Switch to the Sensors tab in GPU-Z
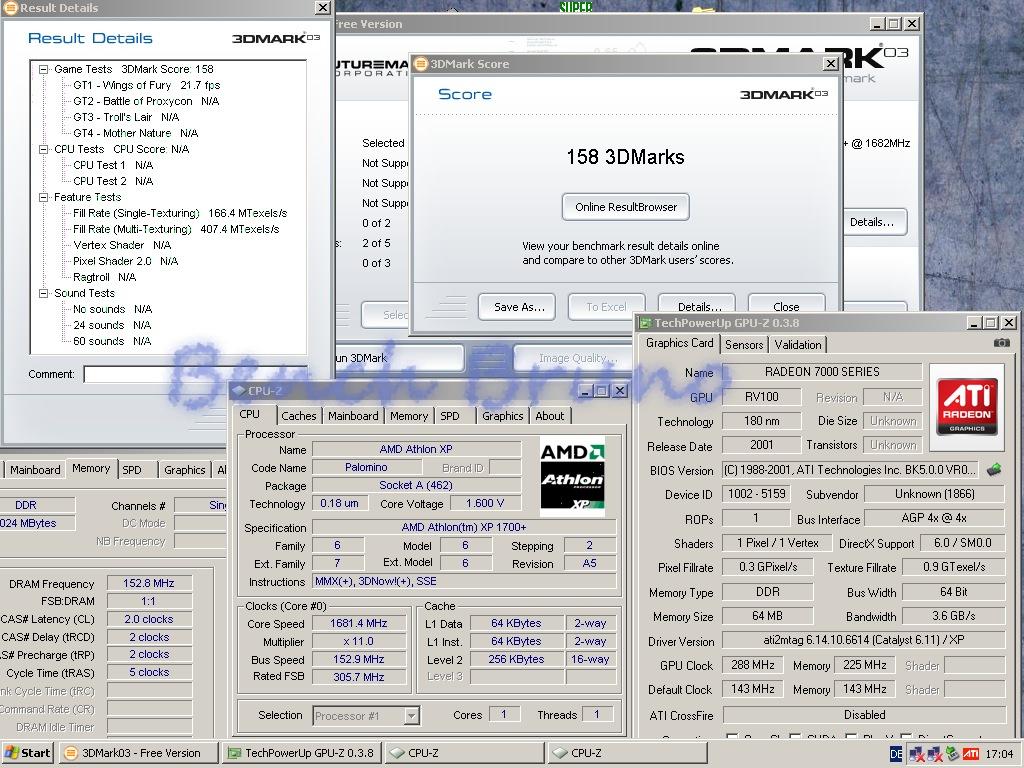 pyautogui.click(x=744, y=345)
